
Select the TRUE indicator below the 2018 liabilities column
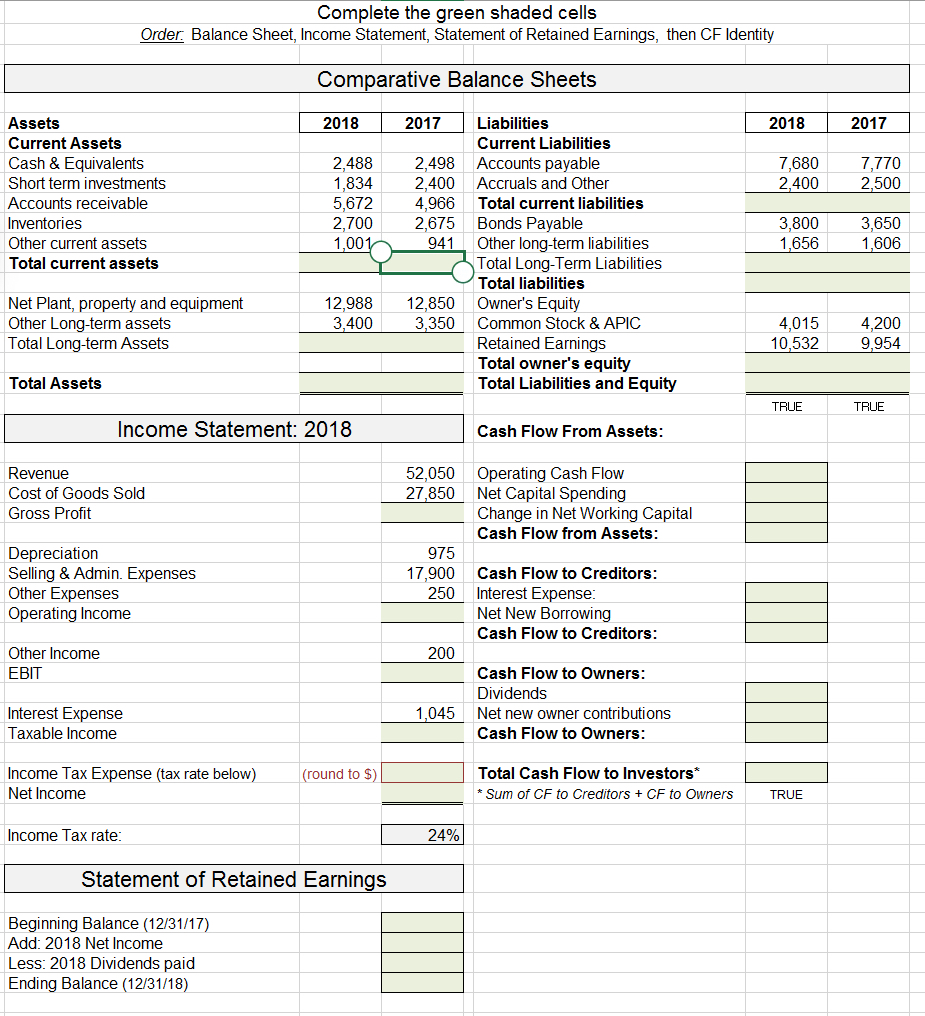point(786,406)
